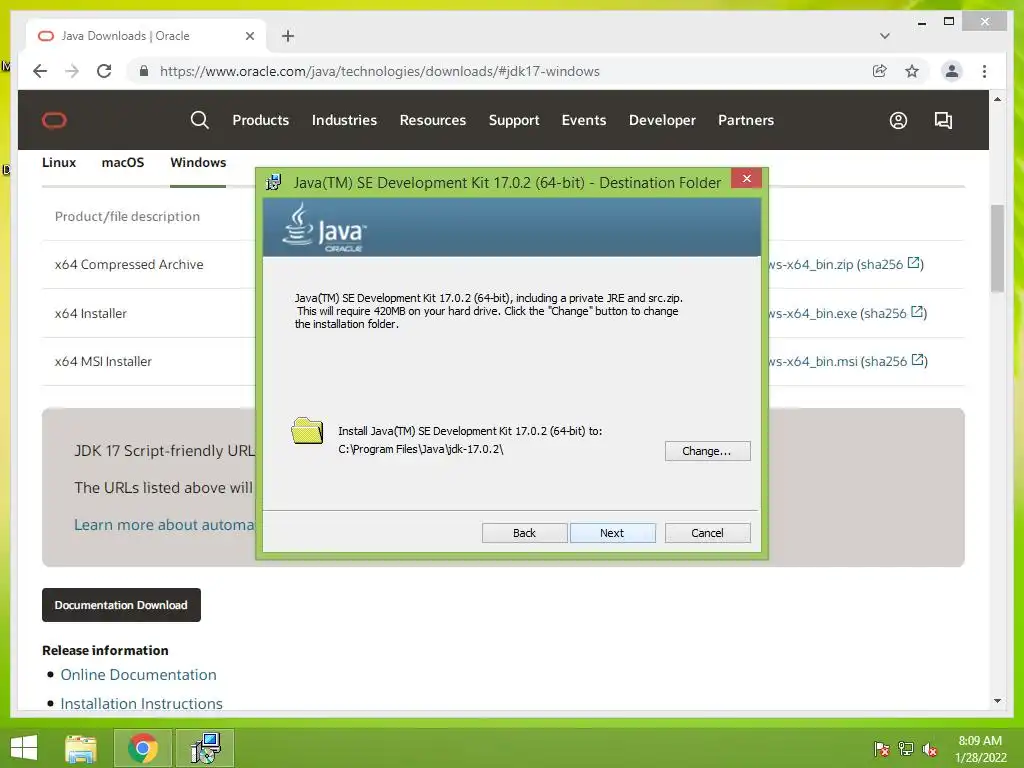
Task: Select the Windows downloads tab
Action: 198,163
